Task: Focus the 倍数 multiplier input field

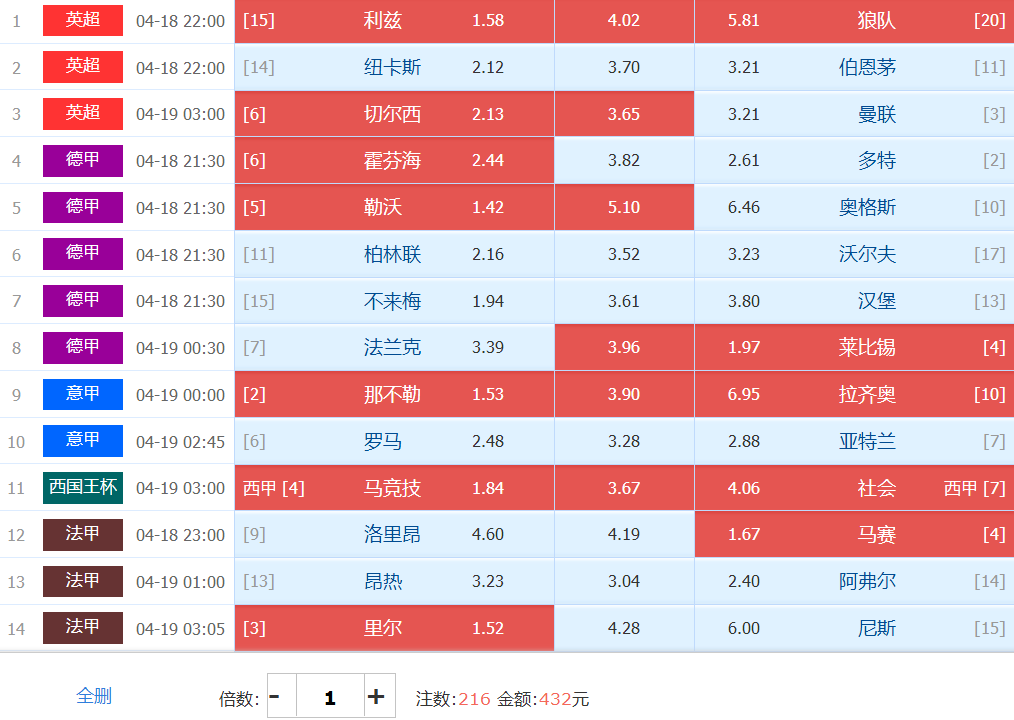Action: point(330,697)
